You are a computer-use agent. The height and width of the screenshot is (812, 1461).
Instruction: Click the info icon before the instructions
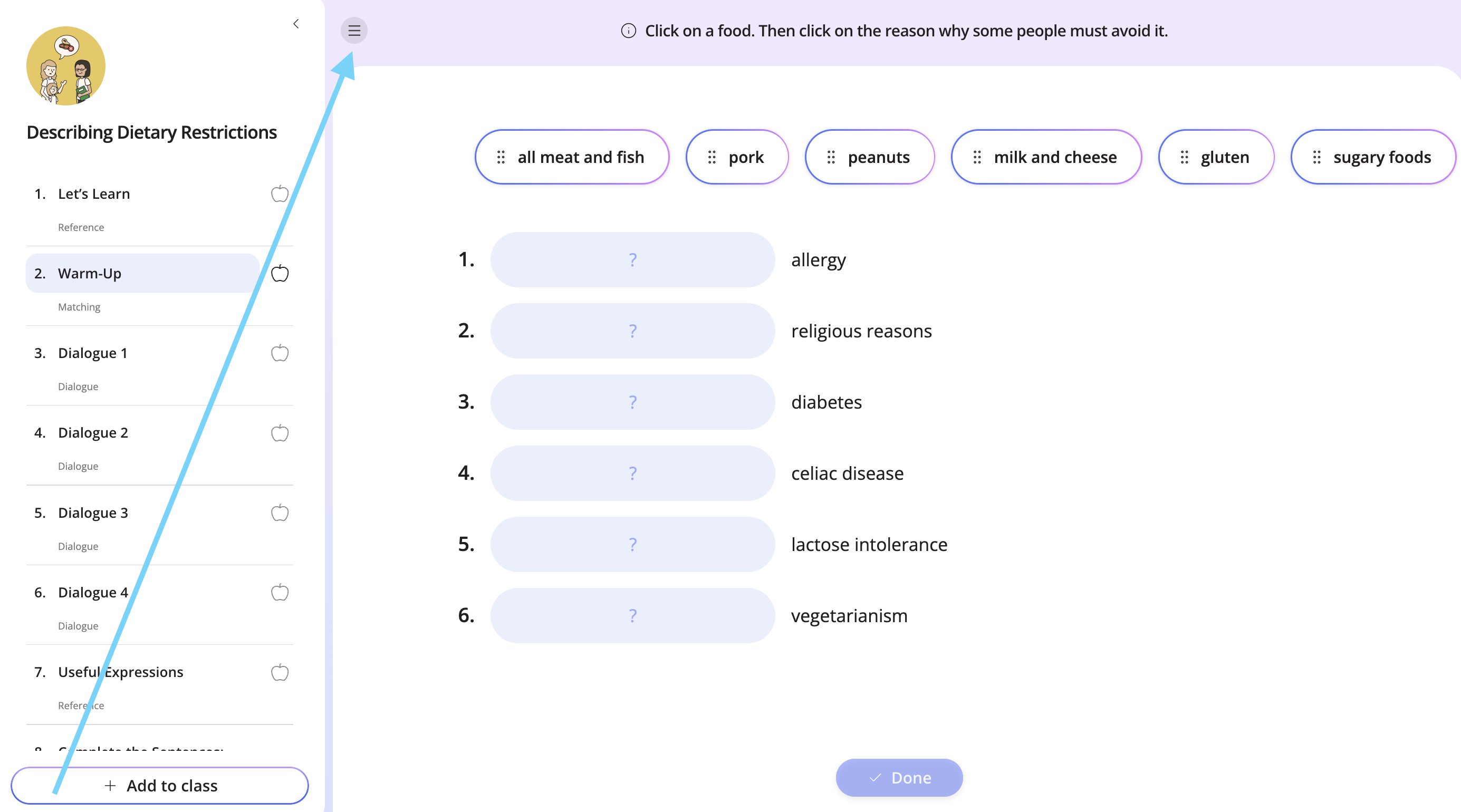[x=628, y=31]
